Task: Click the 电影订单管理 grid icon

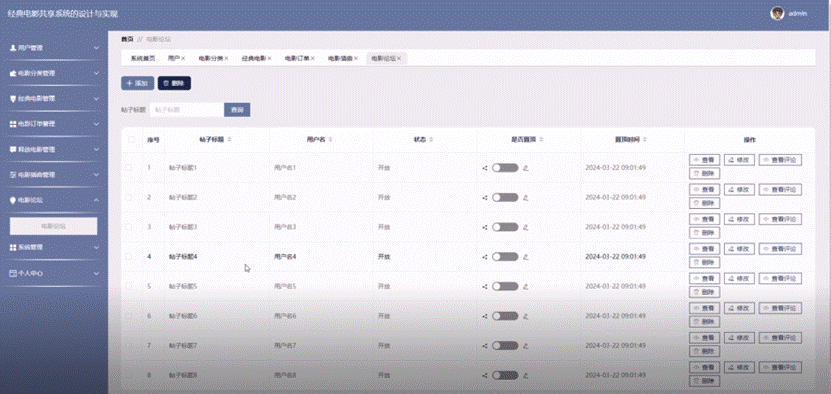Action: tap(13, 124)
